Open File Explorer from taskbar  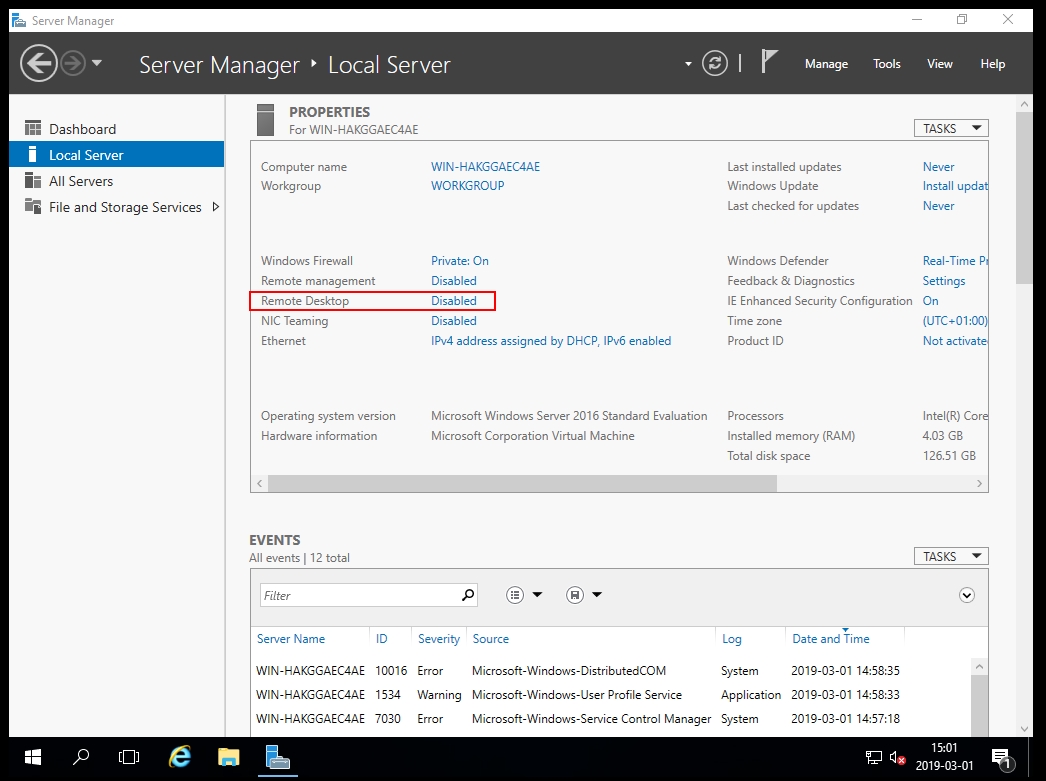point(229,757)
